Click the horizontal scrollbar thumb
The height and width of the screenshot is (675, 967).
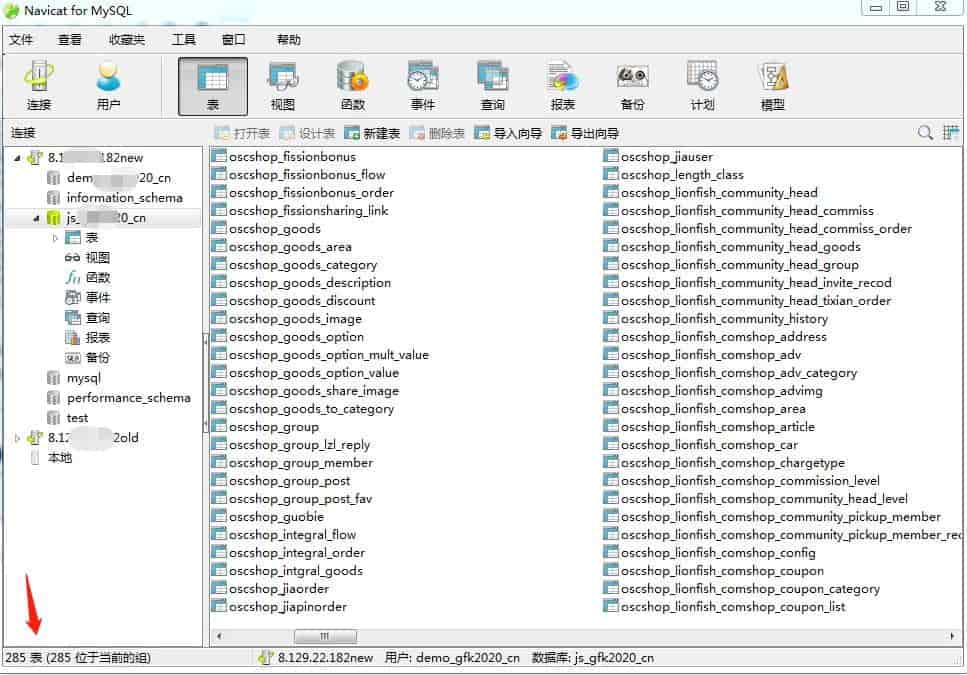coord(325,636)
